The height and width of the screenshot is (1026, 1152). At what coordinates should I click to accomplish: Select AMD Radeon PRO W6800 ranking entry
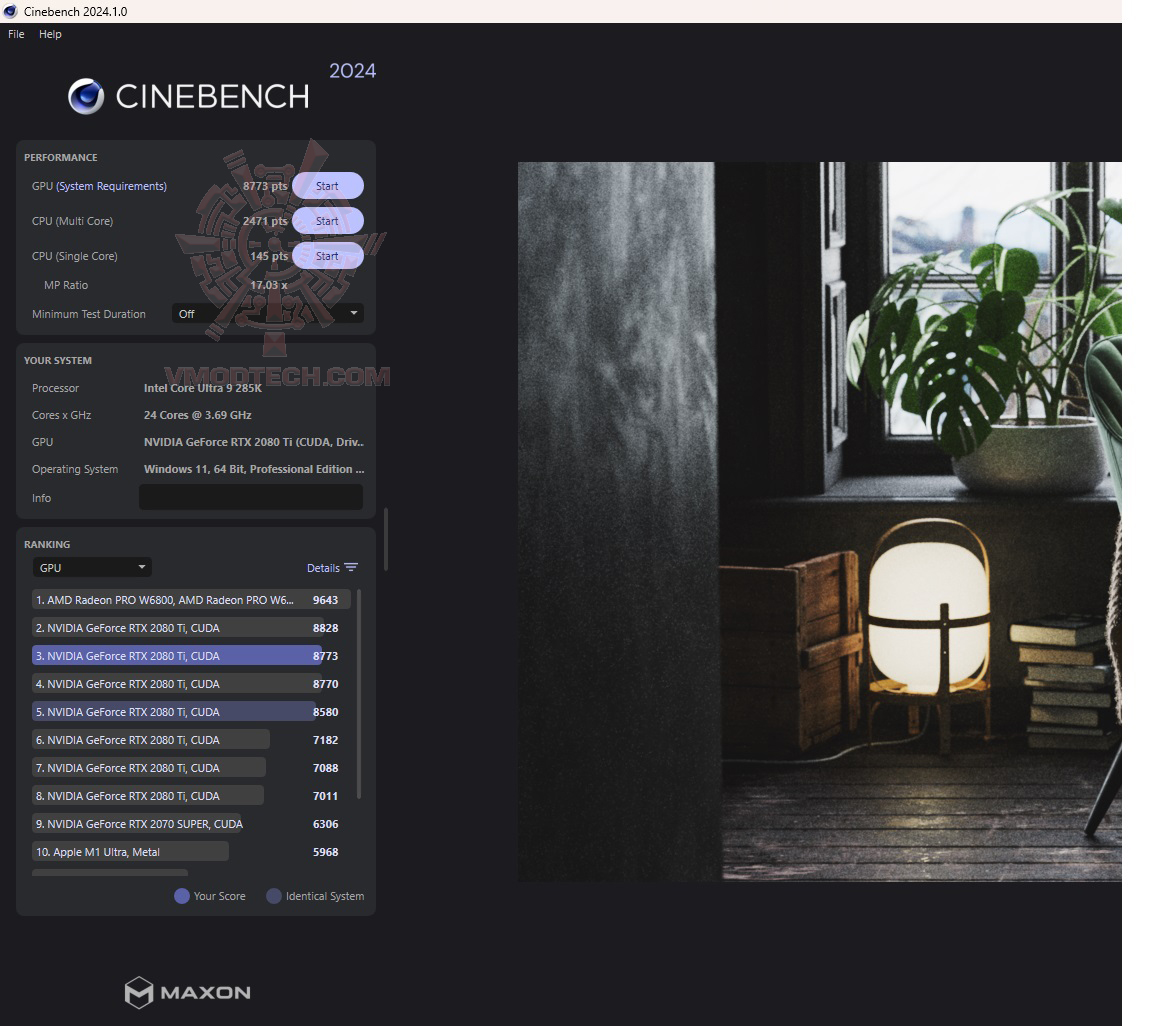click(190, 600)
